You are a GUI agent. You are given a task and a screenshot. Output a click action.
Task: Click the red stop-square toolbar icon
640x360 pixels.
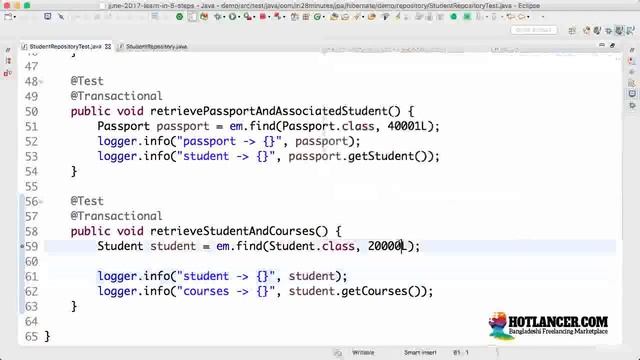(263, 17)
